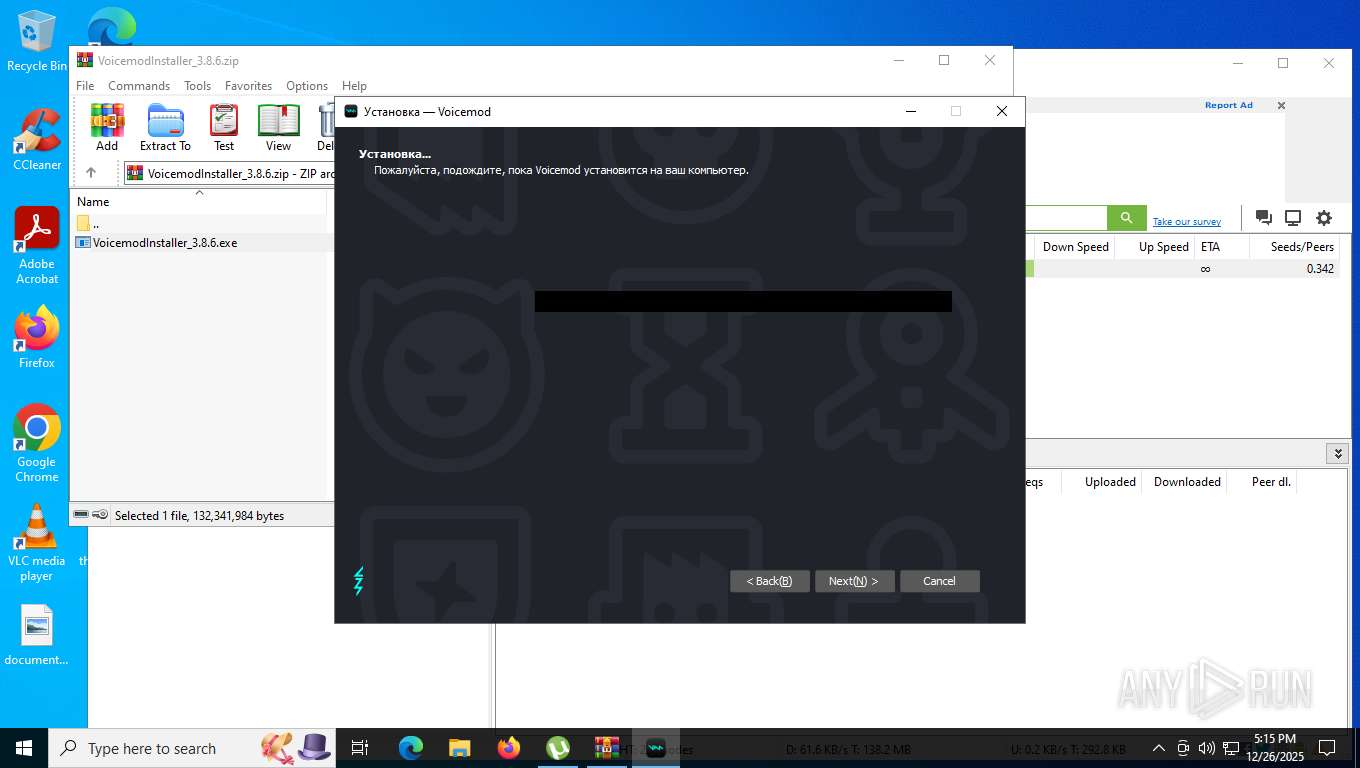
Task: Open Adobe Acrobat desktop shortcut
Action: point(37,246)
